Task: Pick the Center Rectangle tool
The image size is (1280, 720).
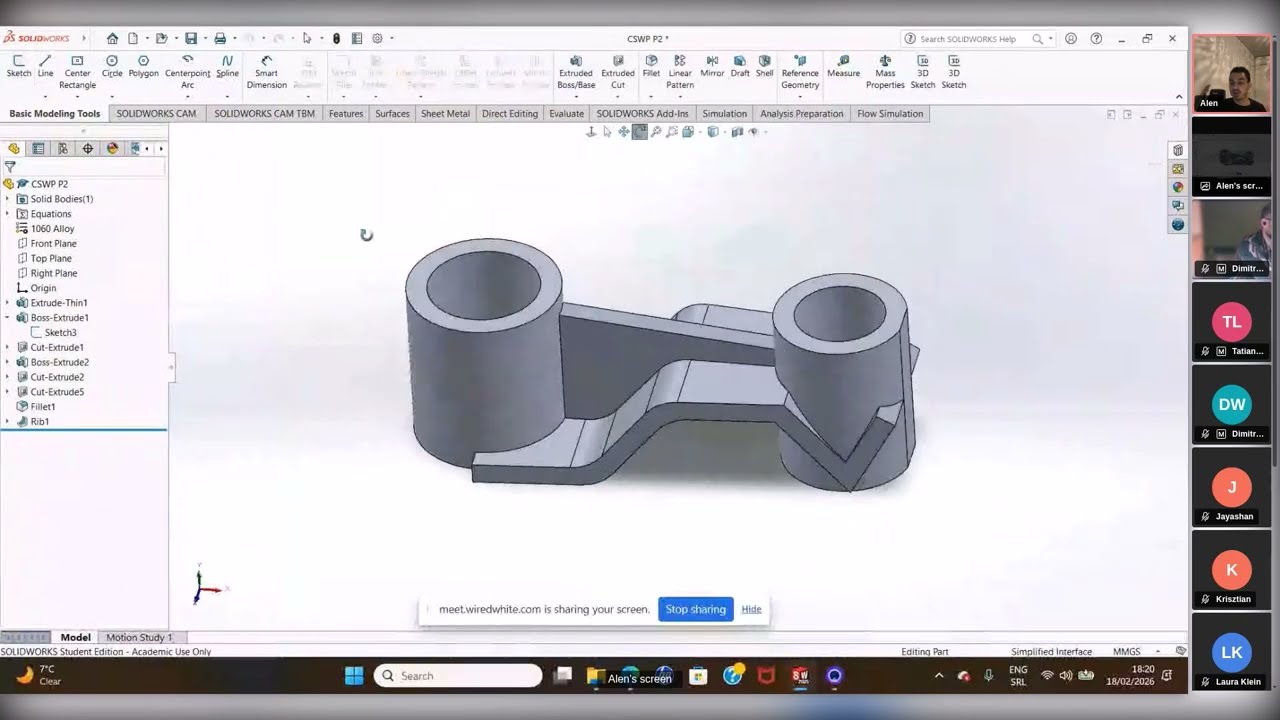Action: [x=77, y=72]
